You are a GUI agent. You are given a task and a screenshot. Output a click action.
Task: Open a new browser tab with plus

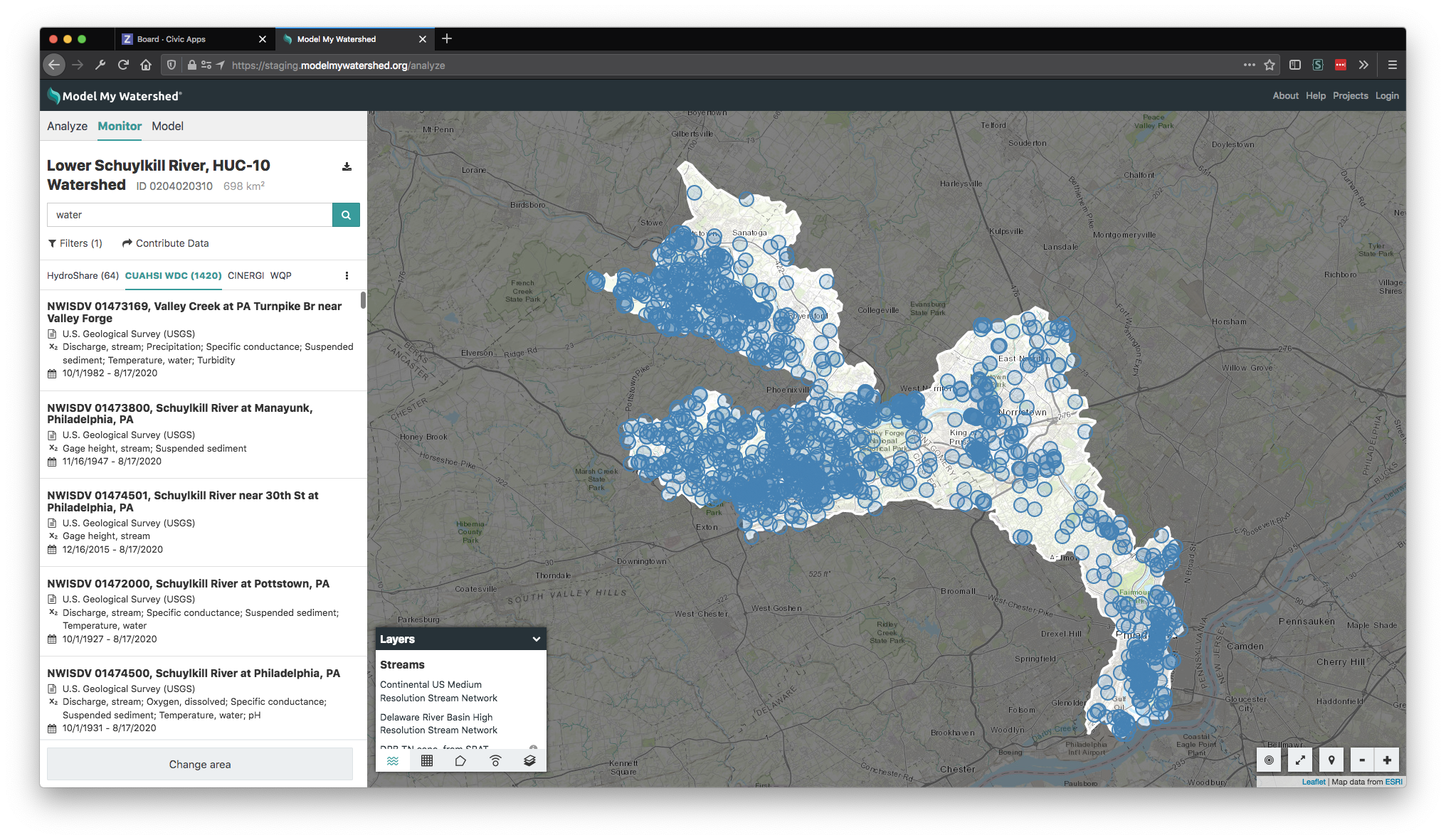click(x=447, y=38)
